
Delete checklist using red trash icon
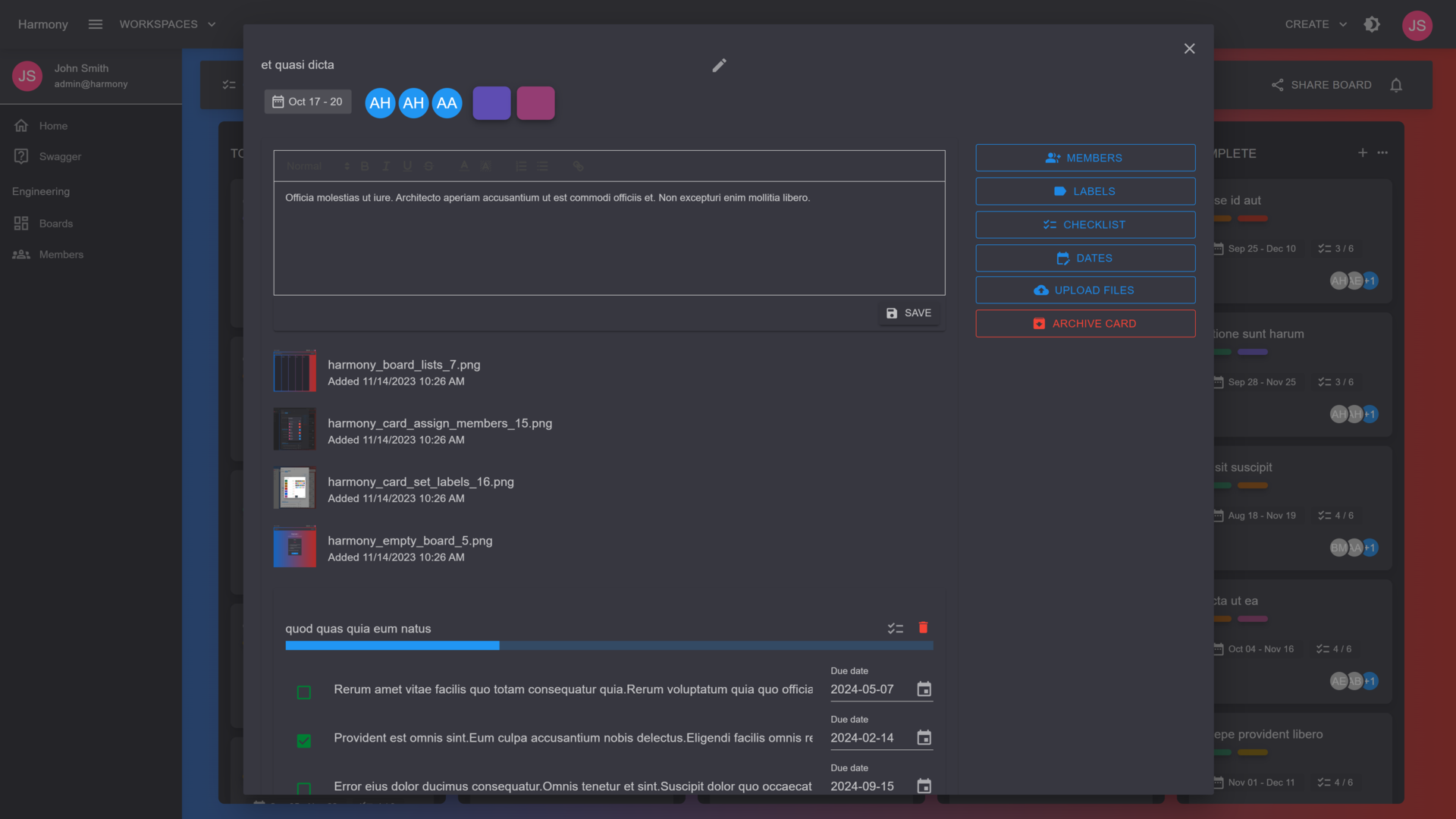[923, 628]
